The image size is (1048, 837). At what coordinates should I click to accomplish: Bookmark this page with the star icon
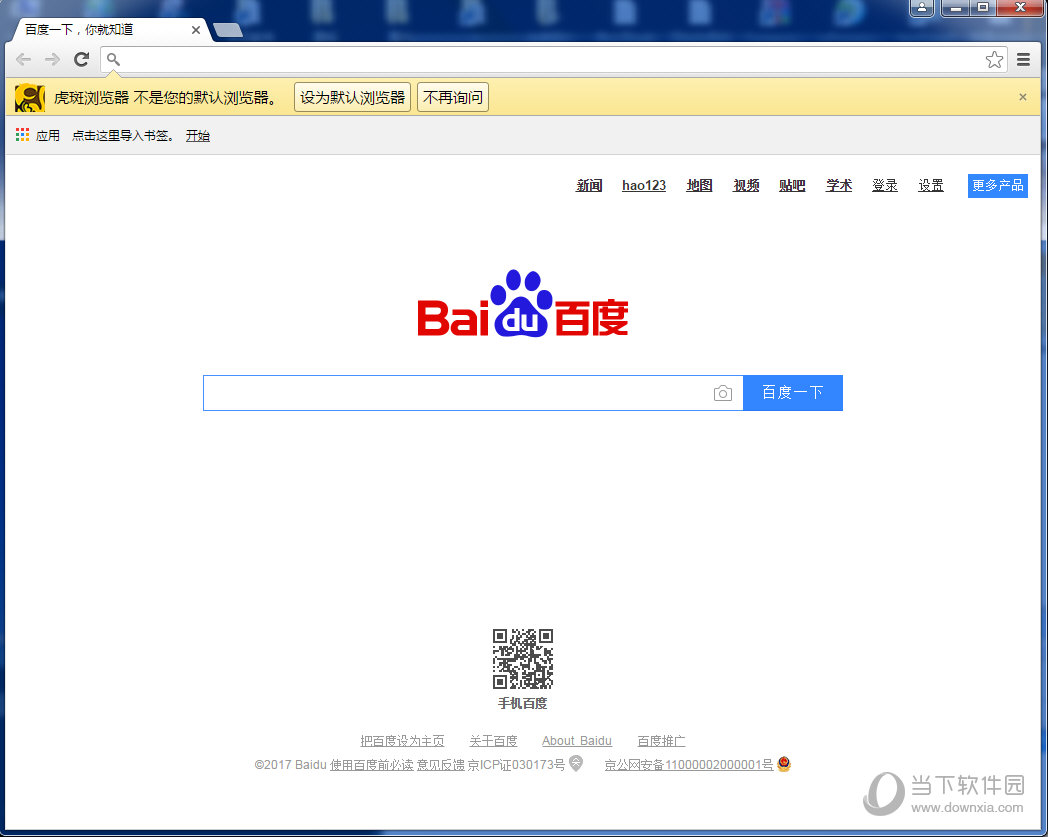click(x=994, y=59)
